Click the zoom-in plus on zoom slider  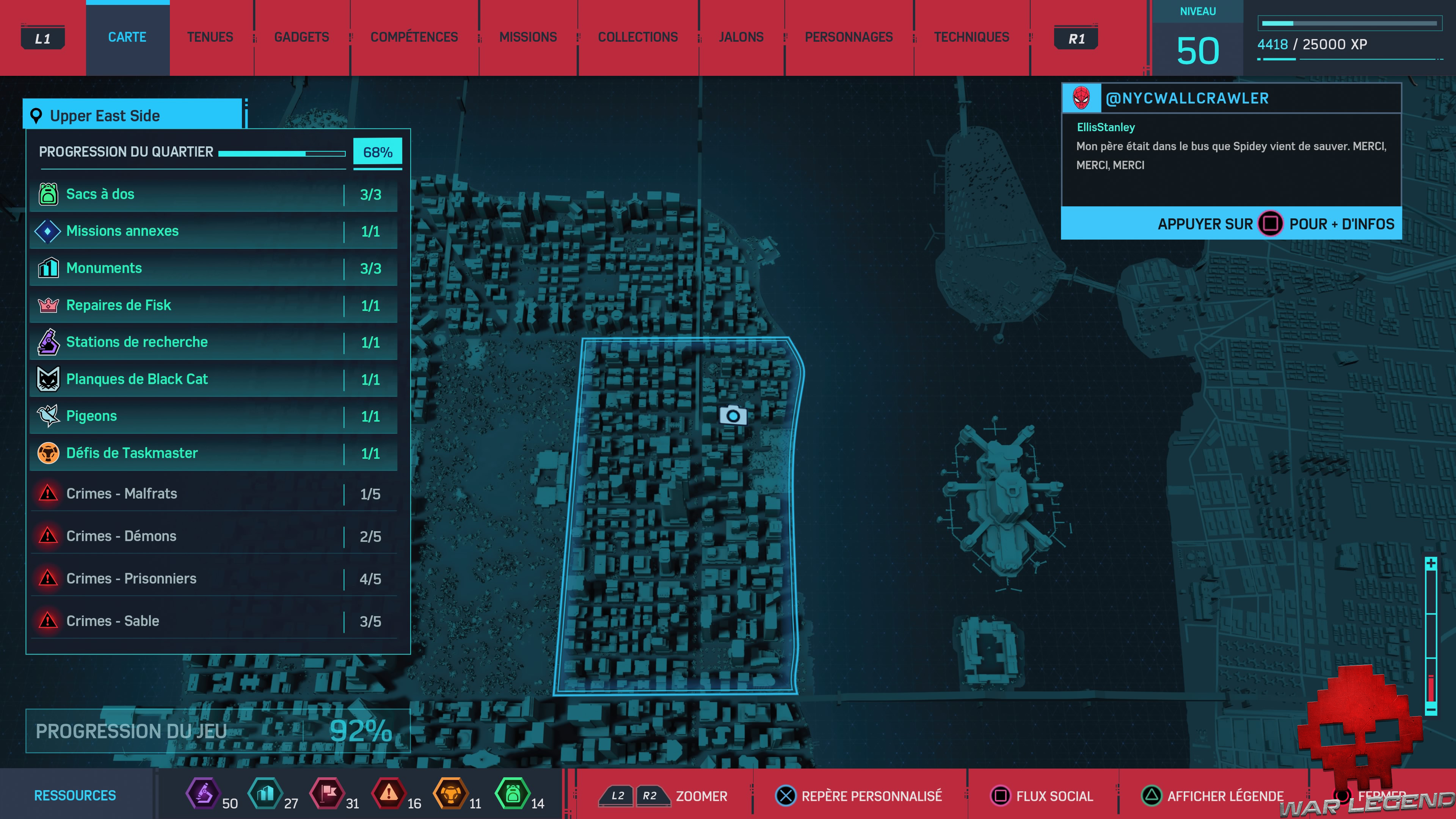(1431, 563)
